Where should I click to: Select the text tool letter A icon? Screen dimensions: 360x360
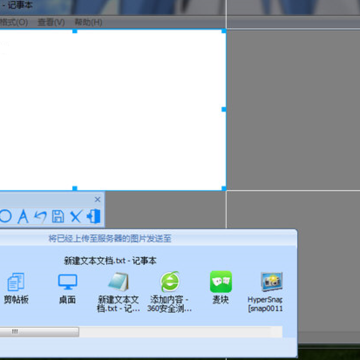click(23, 217)
